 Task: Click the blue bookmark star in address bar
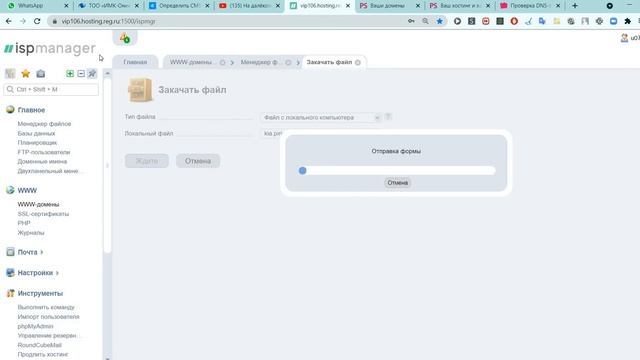point(440,21)
